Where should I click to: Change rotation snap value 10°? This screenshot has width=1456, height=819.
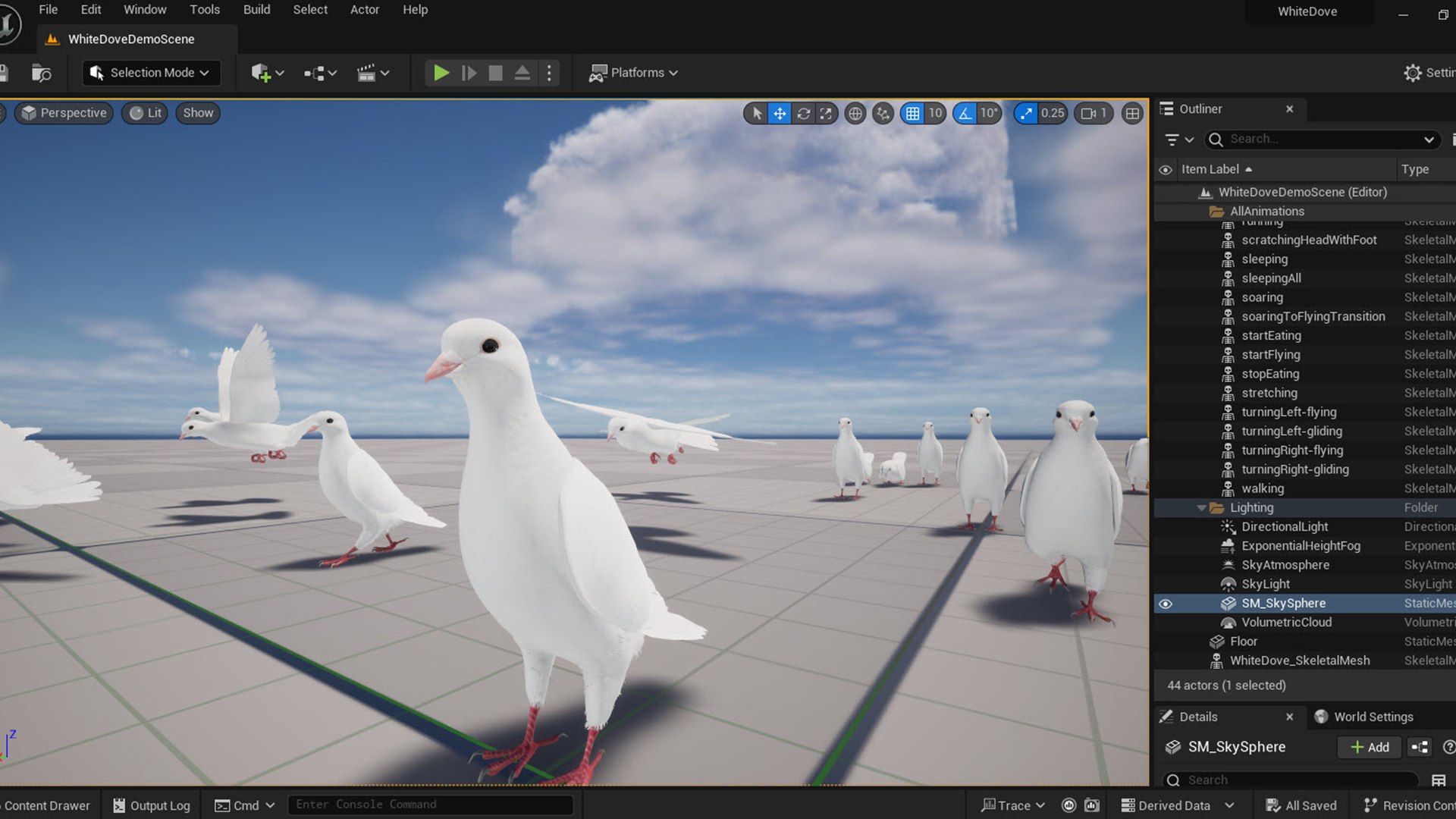point(990,113)
